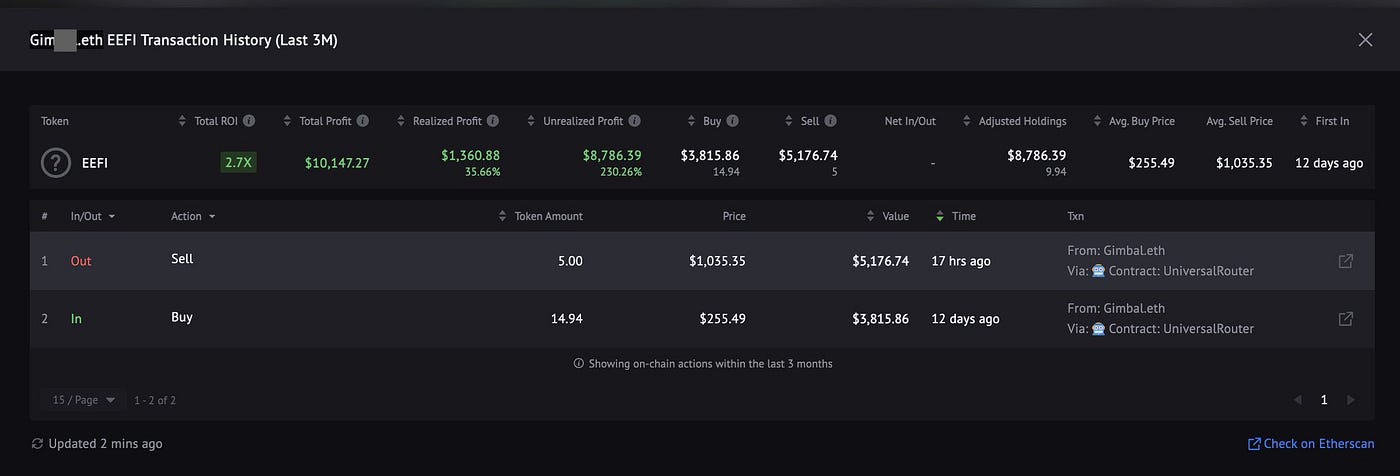
Task: Open external link for the Sell transaction
Action: [1346, 261]
